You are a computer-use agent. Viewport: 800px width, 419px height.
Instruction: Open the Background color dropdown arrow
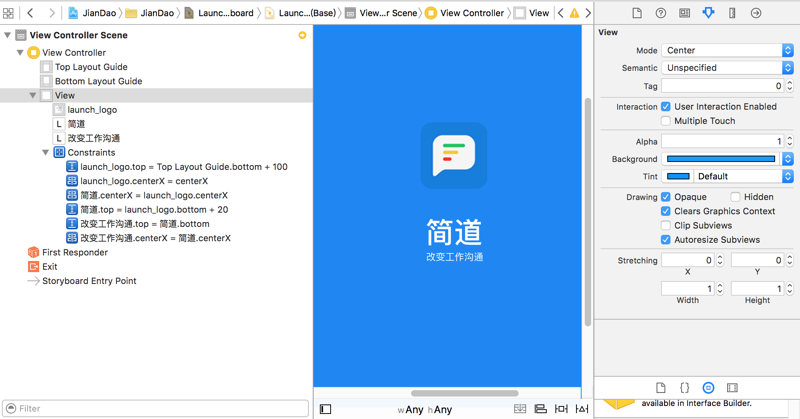788,159
